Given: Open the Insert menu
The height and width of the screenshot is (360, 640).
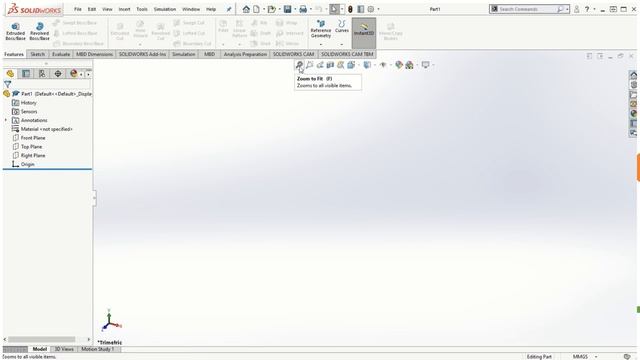Looking at the screenshot, I should pyautogui.click(x=124, y=9).
